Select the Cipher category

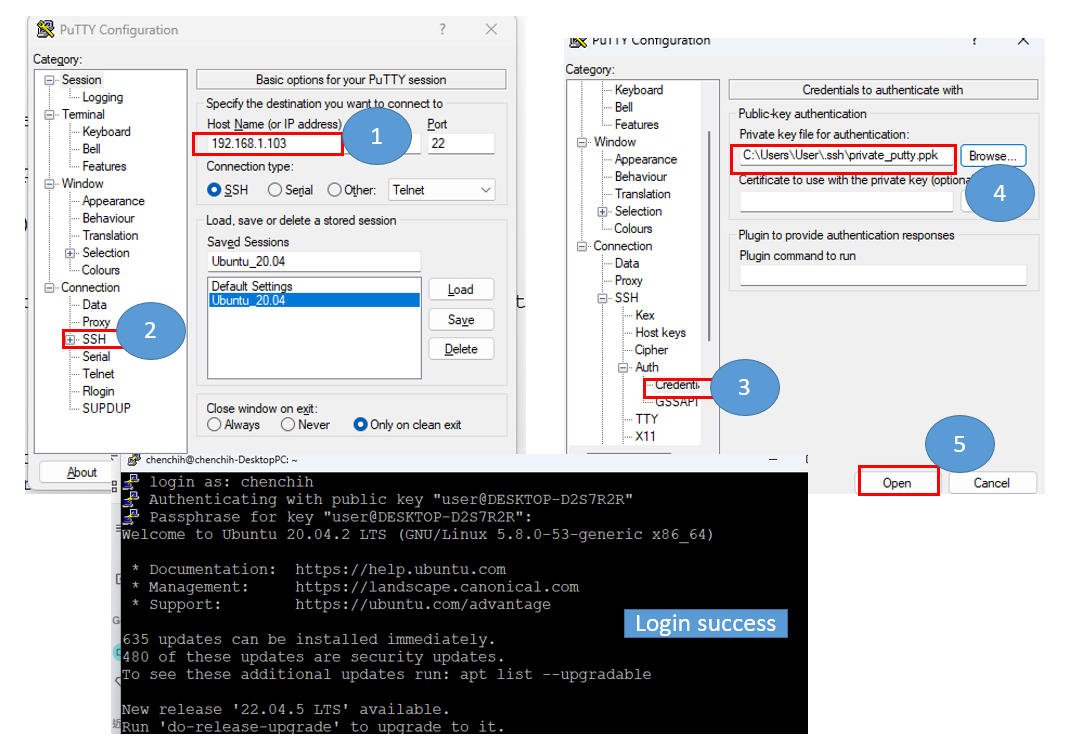pyautogui.click(x=651, y=350)
